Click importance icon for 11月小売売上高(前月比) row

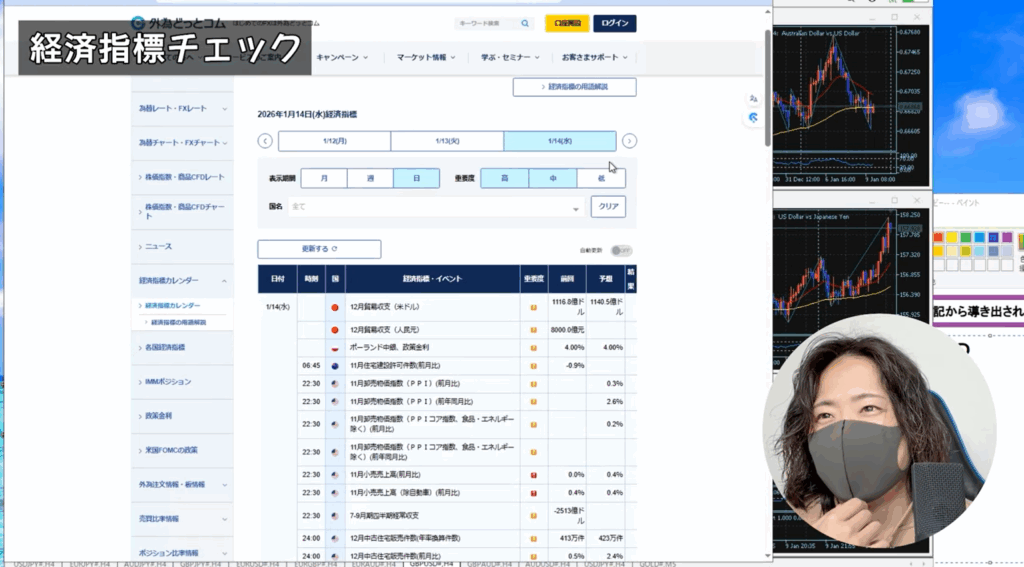click(534, 475)
